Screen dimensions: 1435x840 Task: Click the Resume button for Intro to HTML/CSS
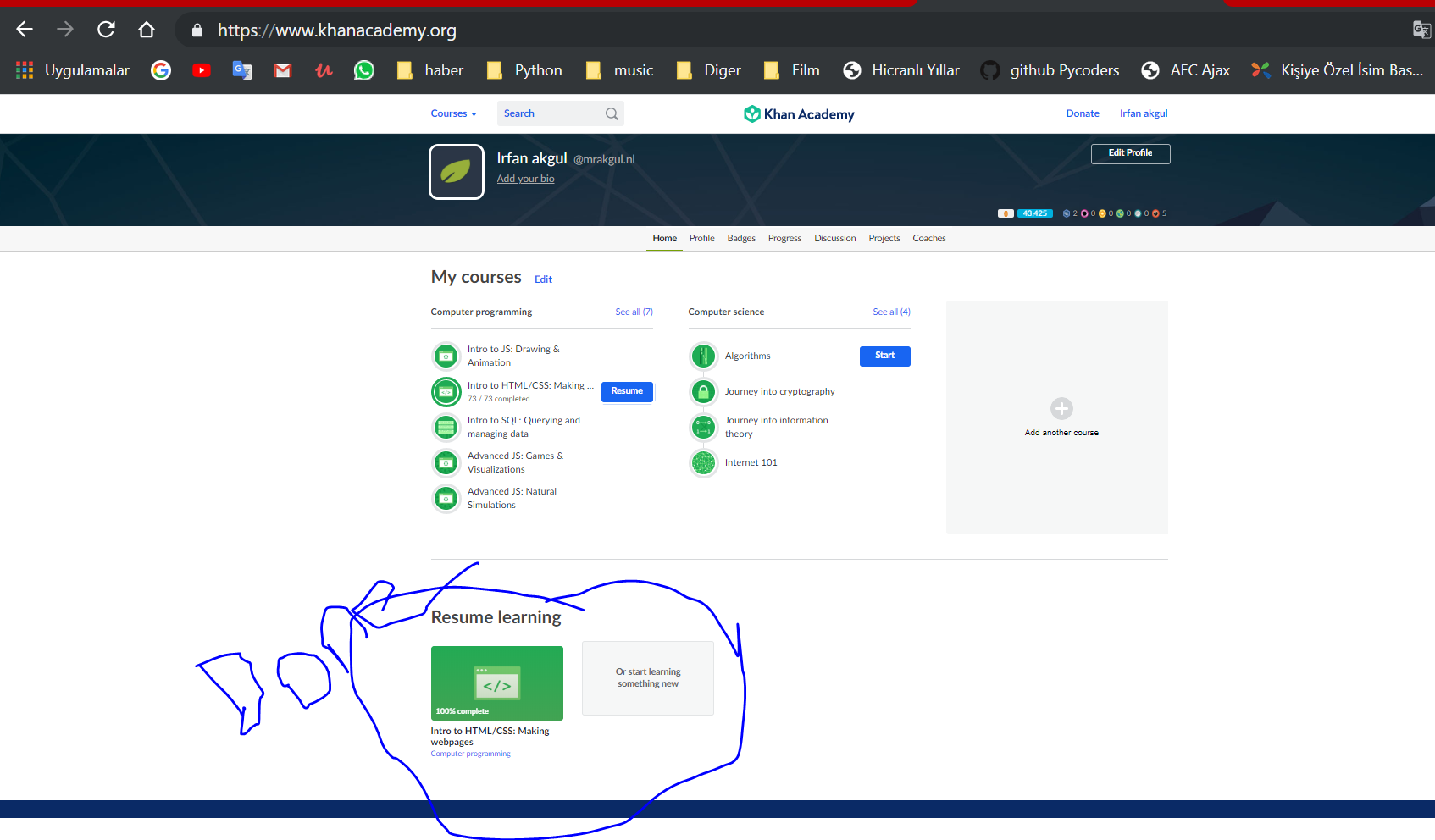coord(627,391)
